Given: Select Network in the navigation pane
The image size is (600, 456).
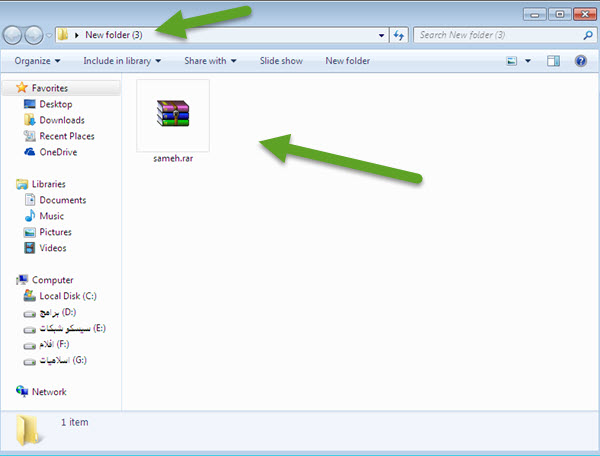Looking at the screenshot, I should tap(49, 392).
